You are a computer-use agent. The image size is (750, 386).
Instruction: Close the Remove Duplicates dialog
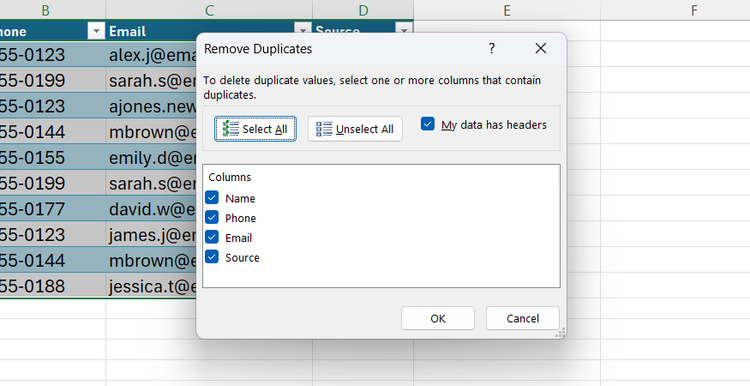pos(540,48)
